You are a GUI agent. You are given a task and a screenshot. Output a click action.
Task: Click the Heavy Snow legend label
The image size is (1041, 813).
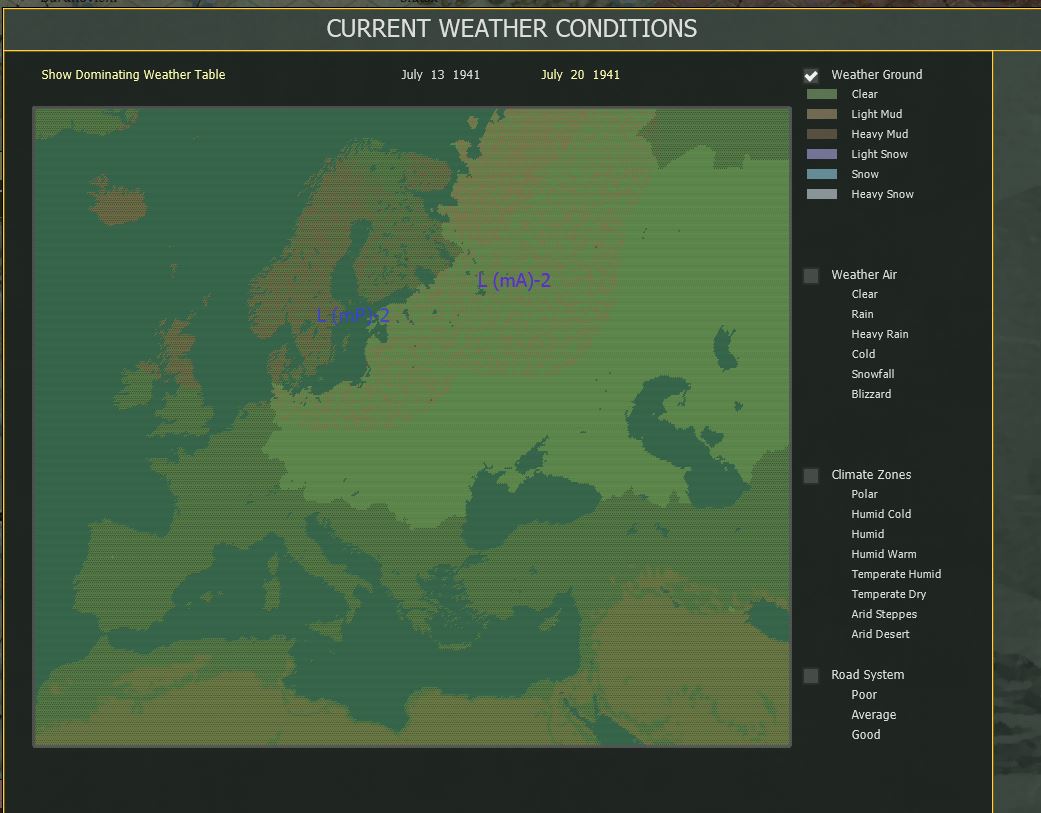[x=882, y=194]
